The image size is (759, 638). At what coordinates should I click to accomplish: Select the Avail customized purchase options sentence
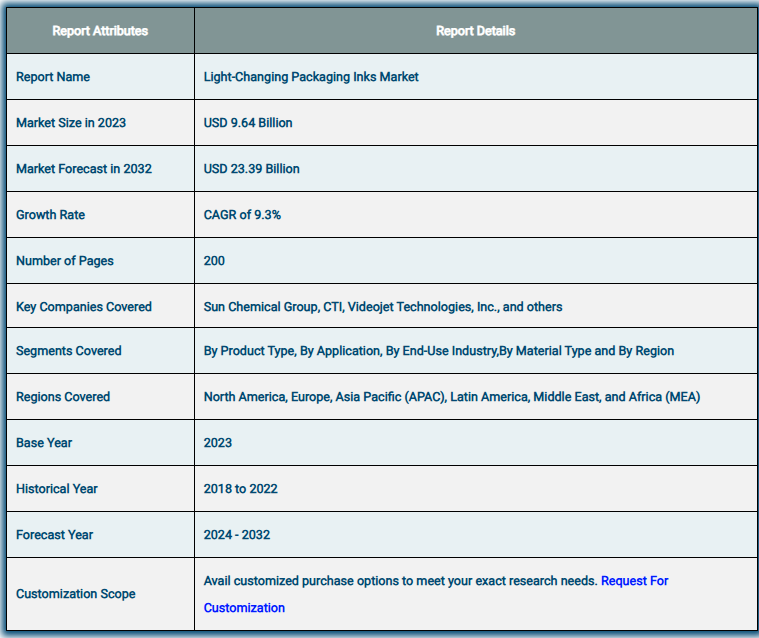pyautogui.click(x=400, y=581)
